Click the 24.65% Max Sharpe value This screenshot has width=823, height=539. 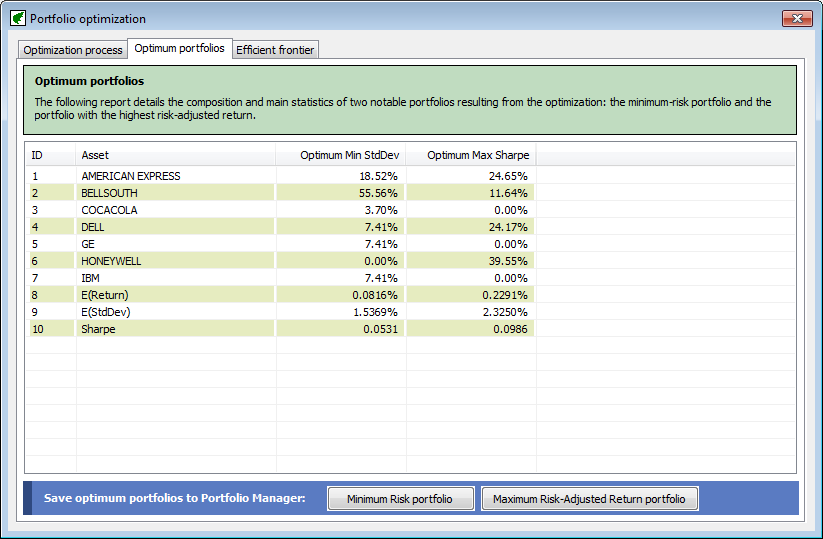coord(508,176)
